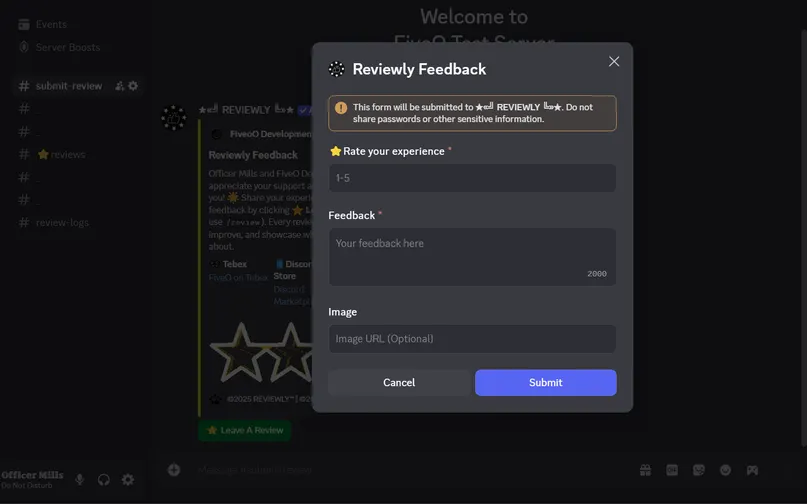This screenshot has width=807, height=504.
Task: Click the Leave A Review button
Action: 245,430
